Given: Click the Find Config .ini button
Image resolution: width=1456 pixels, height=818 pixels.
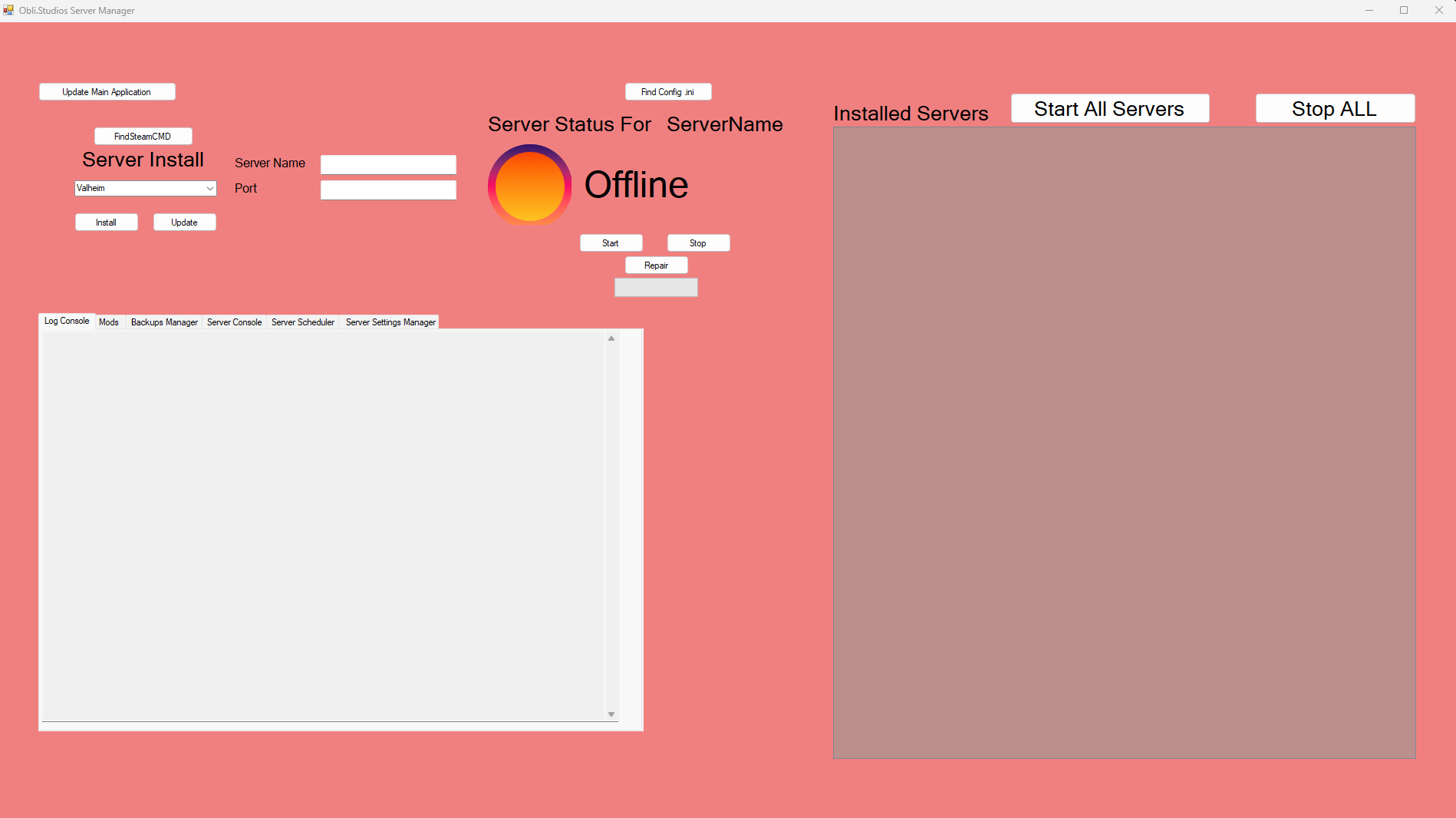Looking at the screenshot, I should pos(667,91).
